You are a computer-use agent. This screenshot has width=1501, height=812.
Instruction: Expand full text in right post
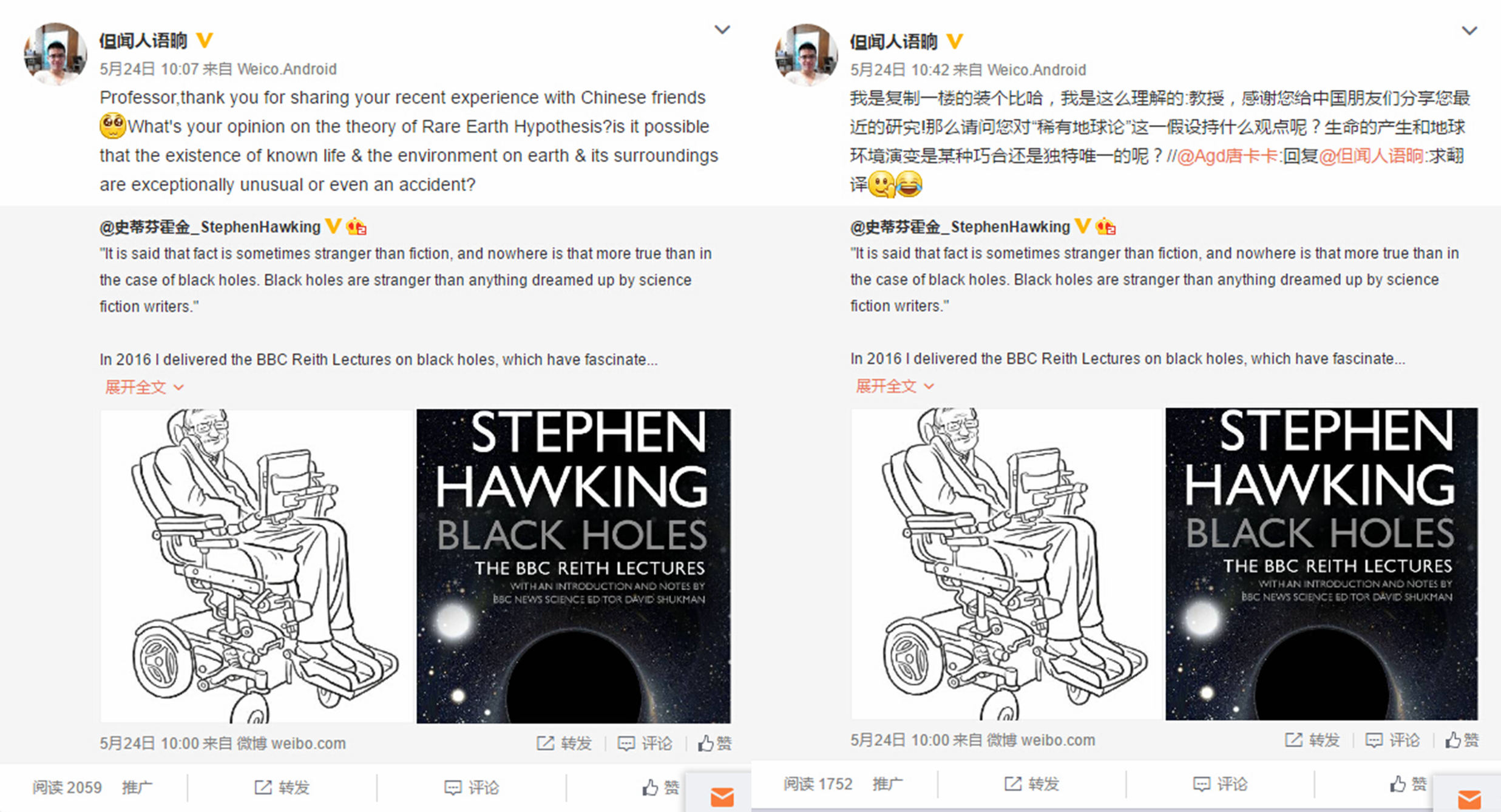click(894, 386)
